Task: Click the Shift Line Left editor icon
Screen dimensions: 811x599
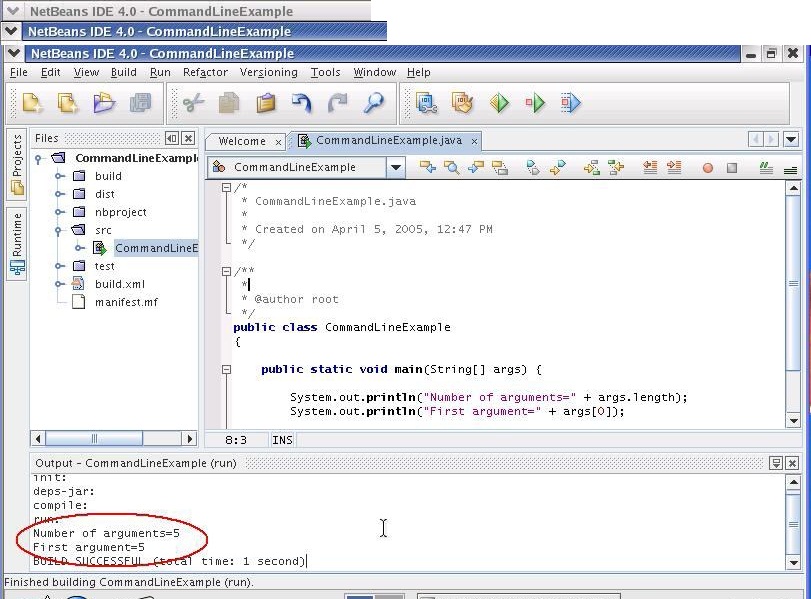Action: pos(650,167)
